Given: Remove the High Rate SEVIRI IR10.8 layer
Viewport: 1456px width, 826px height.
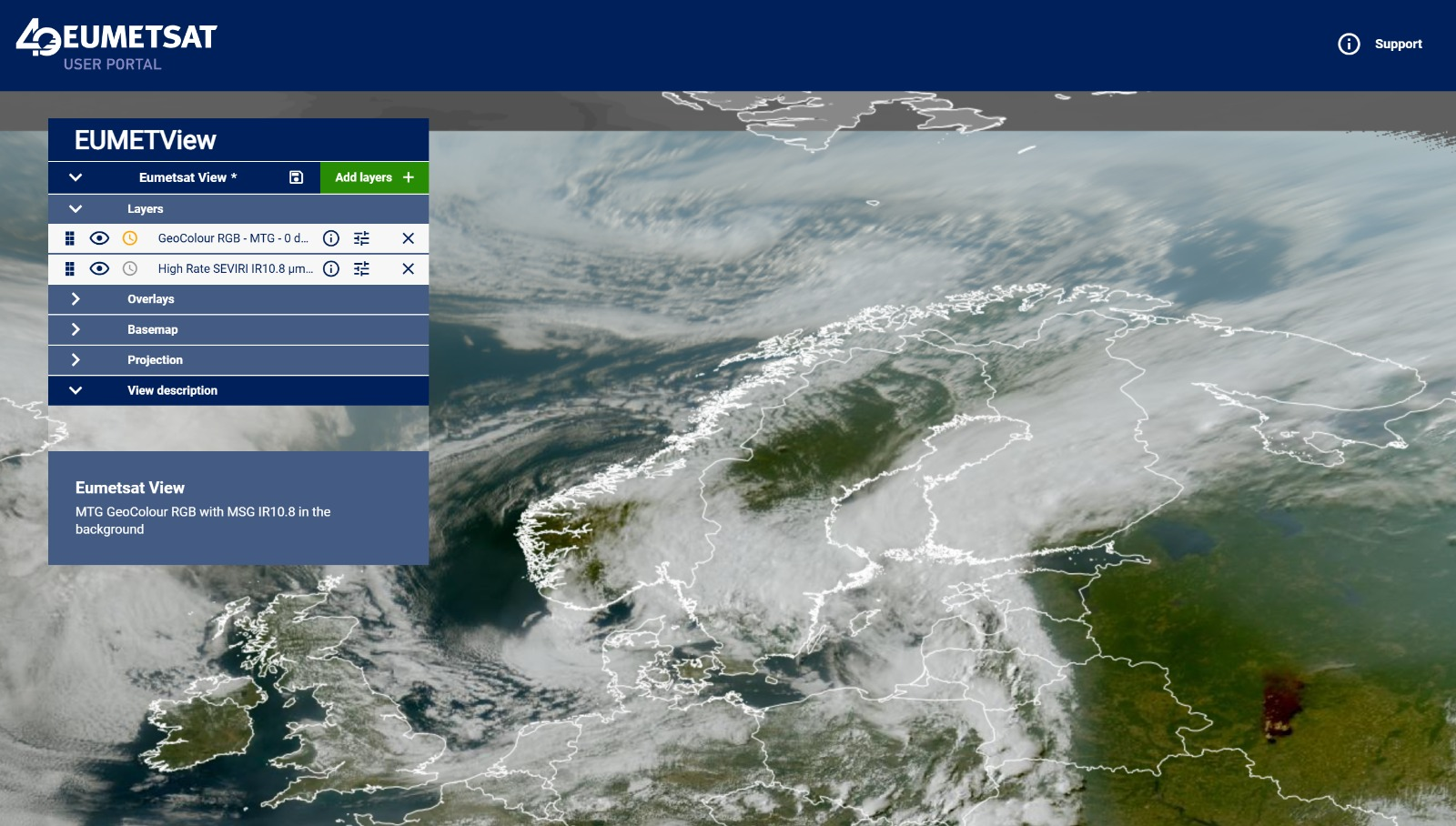Looking at the screenshot, I should click(x=408, y=268).
